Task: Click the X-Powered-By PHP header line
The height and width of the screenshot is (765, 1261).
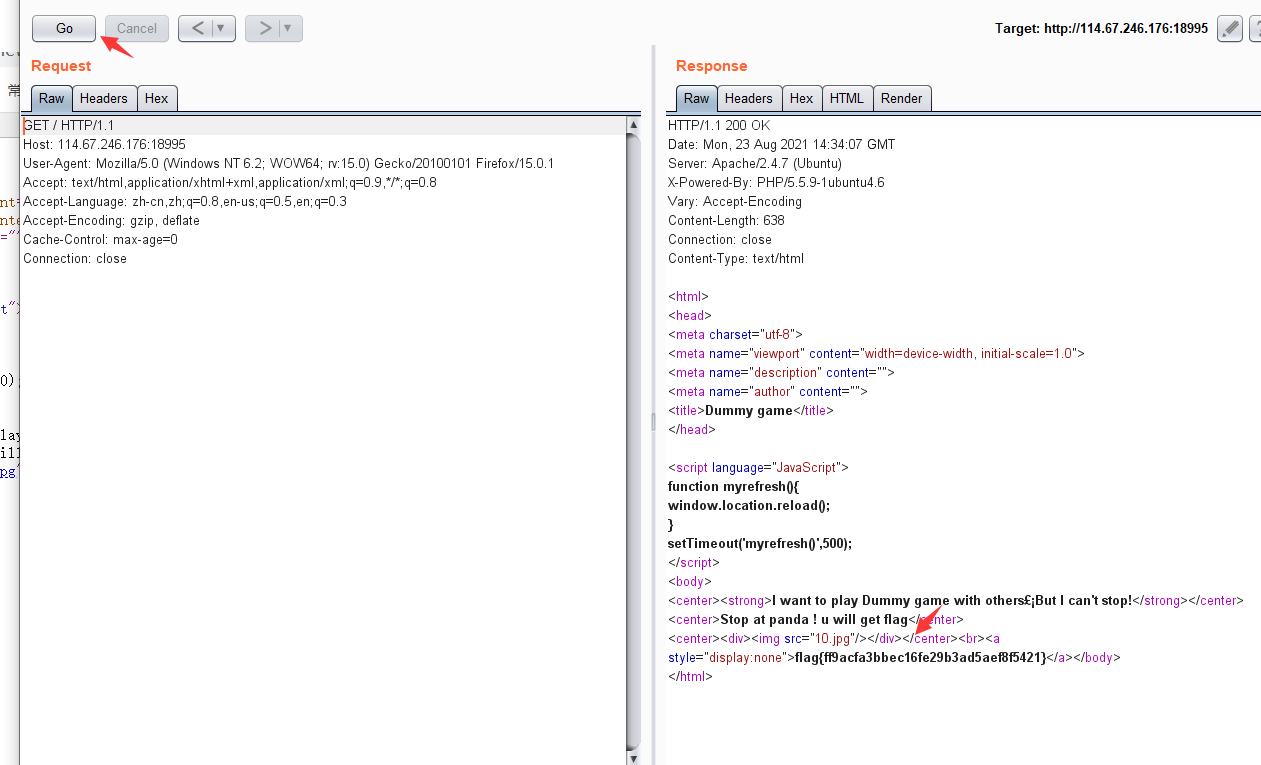Action: (776, 182)
